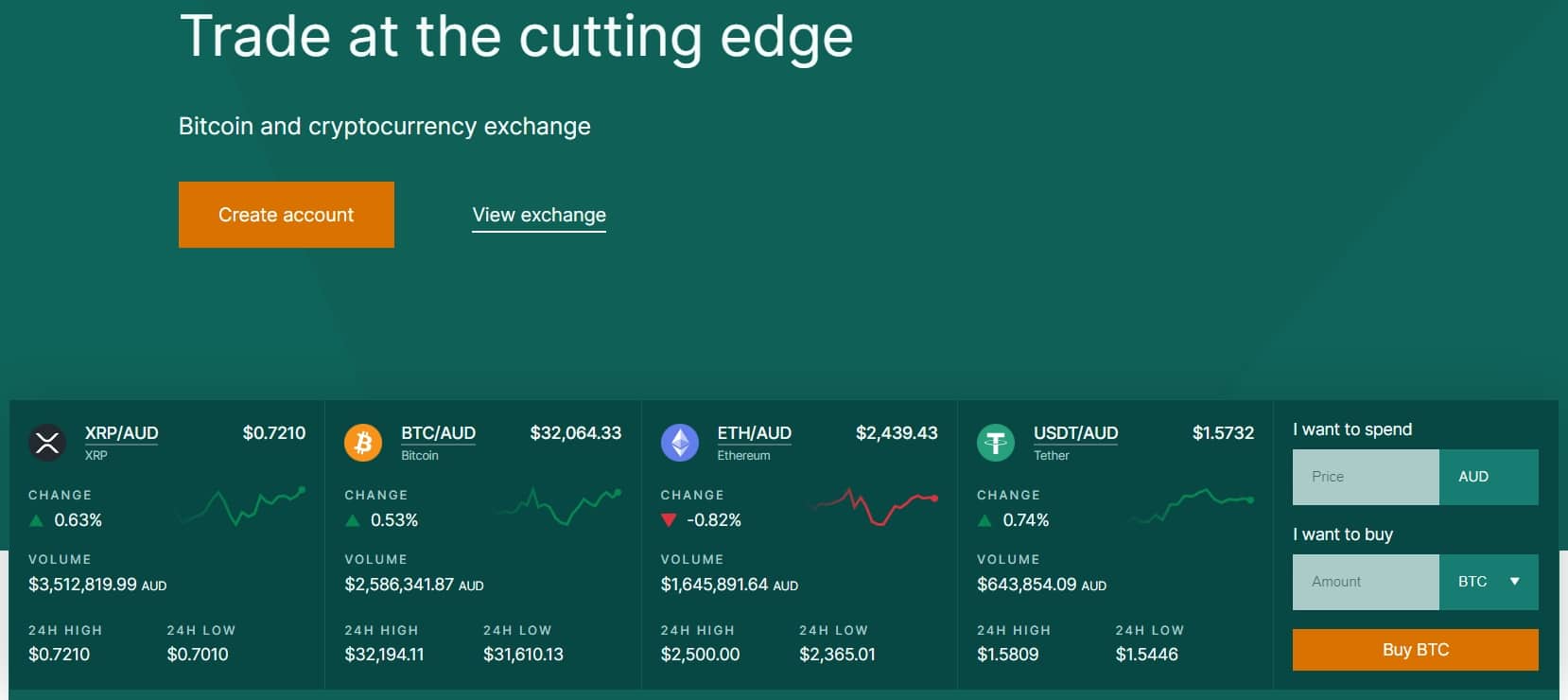
Task: Click the Ethereum diamond logo icon
Action: (679, 442)
